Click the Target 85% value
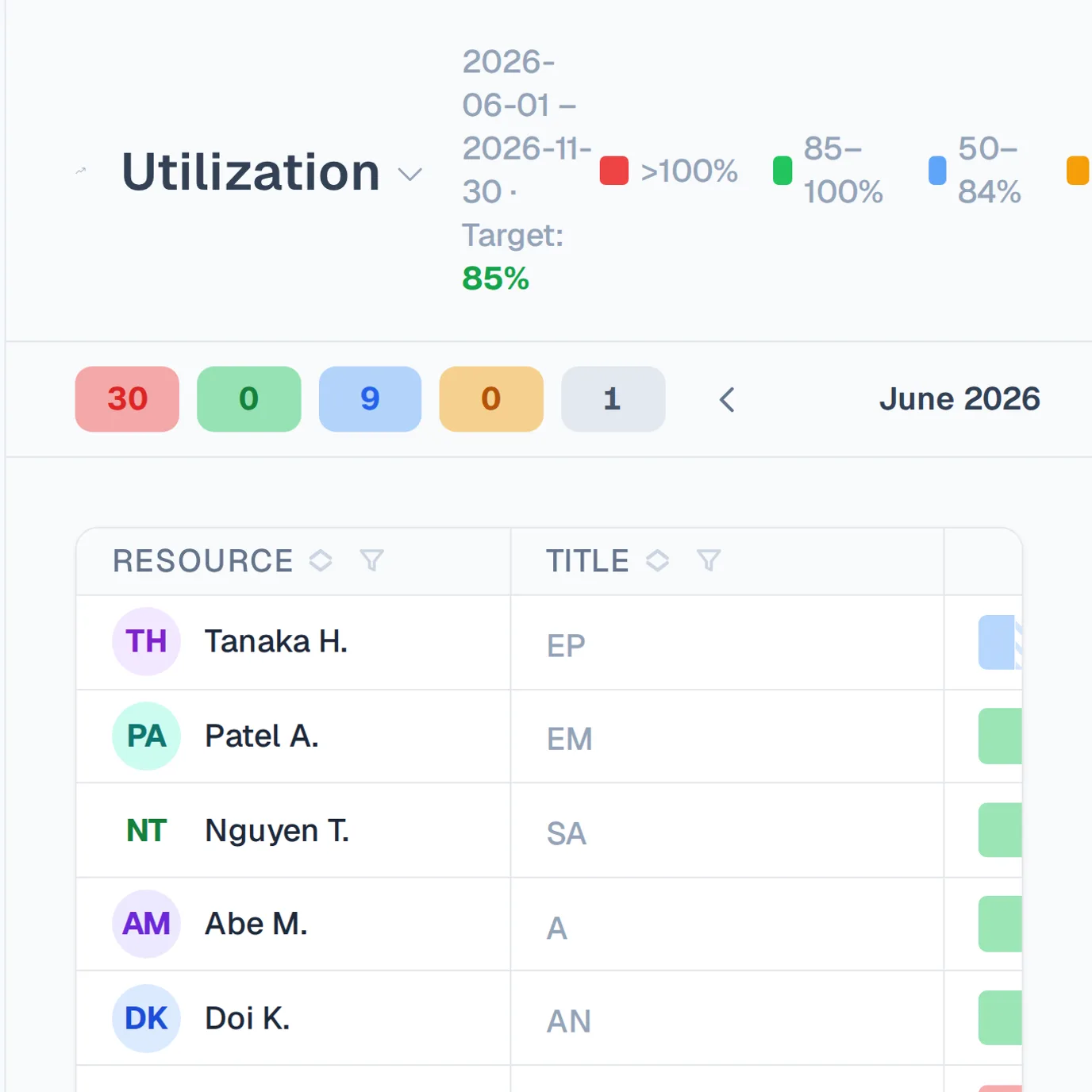Screen dimensions: 1092x1092 [x=495, y=279]
